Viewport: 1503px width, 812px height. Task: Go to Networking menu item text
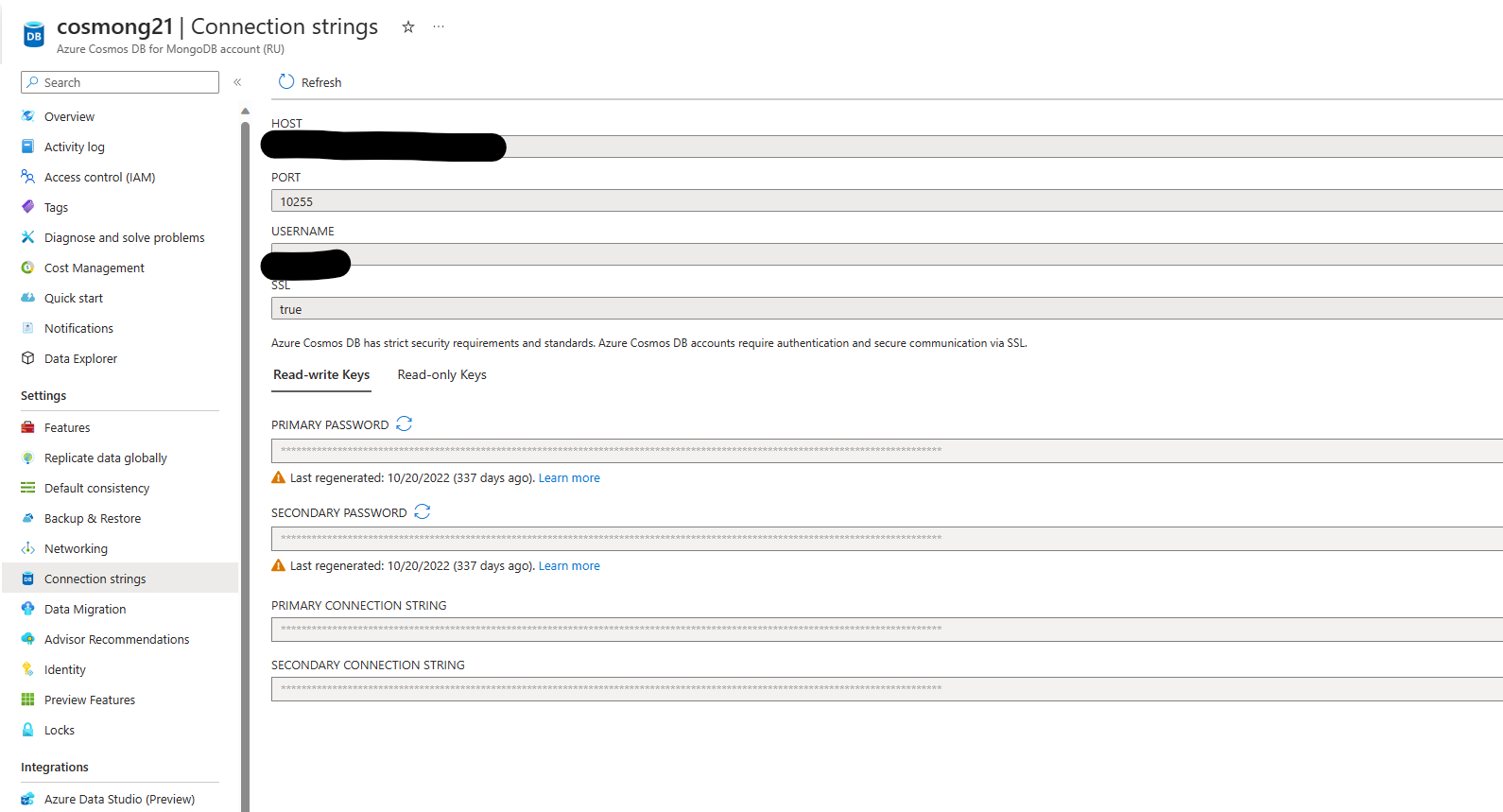pos(76,549)
